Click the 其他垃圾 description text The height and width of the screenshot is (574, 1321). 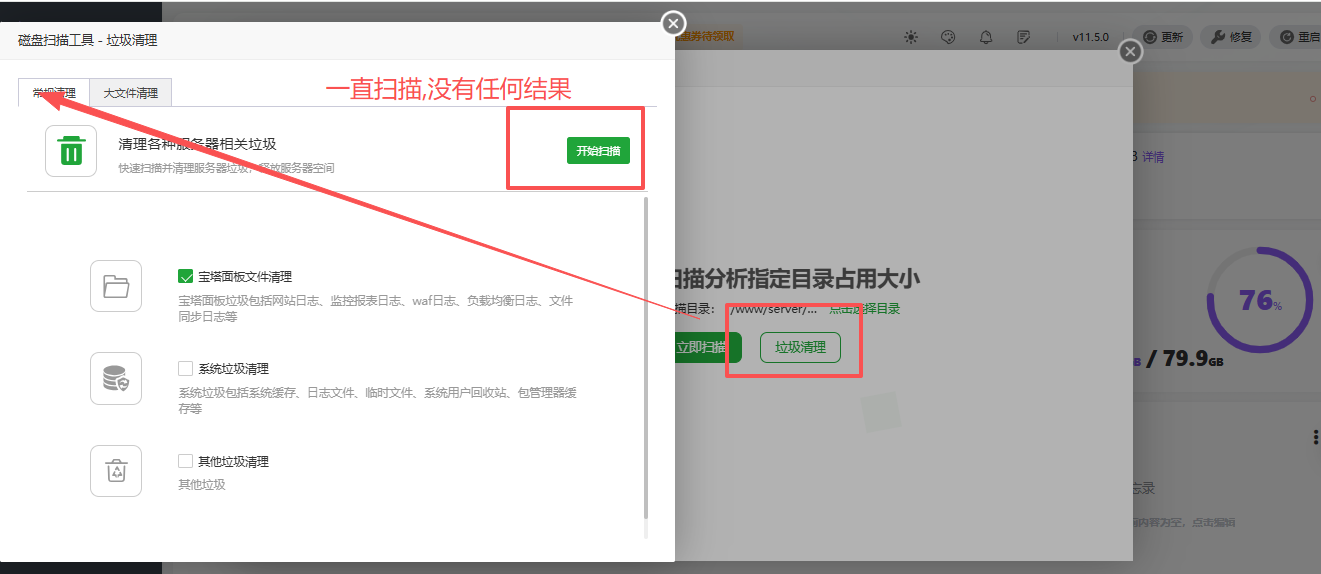point(201,484)
